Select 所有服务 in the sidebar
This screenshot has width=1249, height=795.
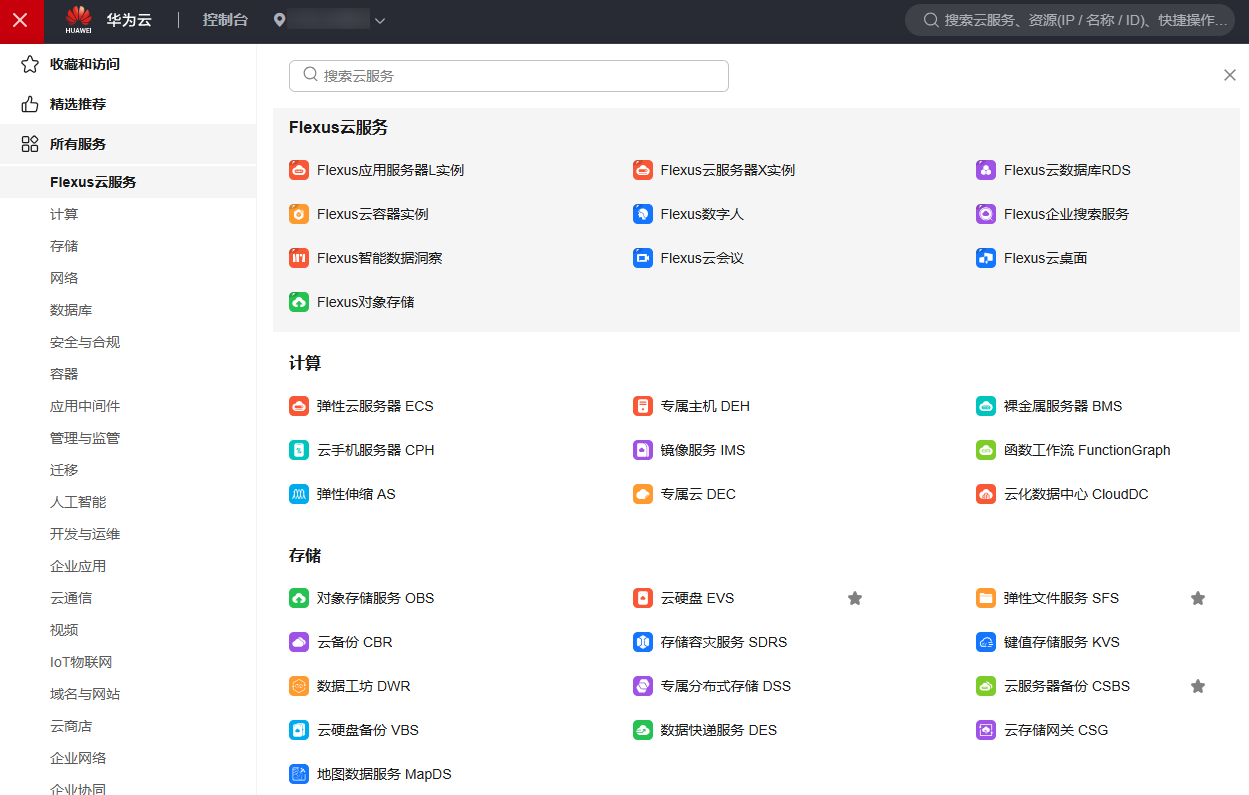128,144
